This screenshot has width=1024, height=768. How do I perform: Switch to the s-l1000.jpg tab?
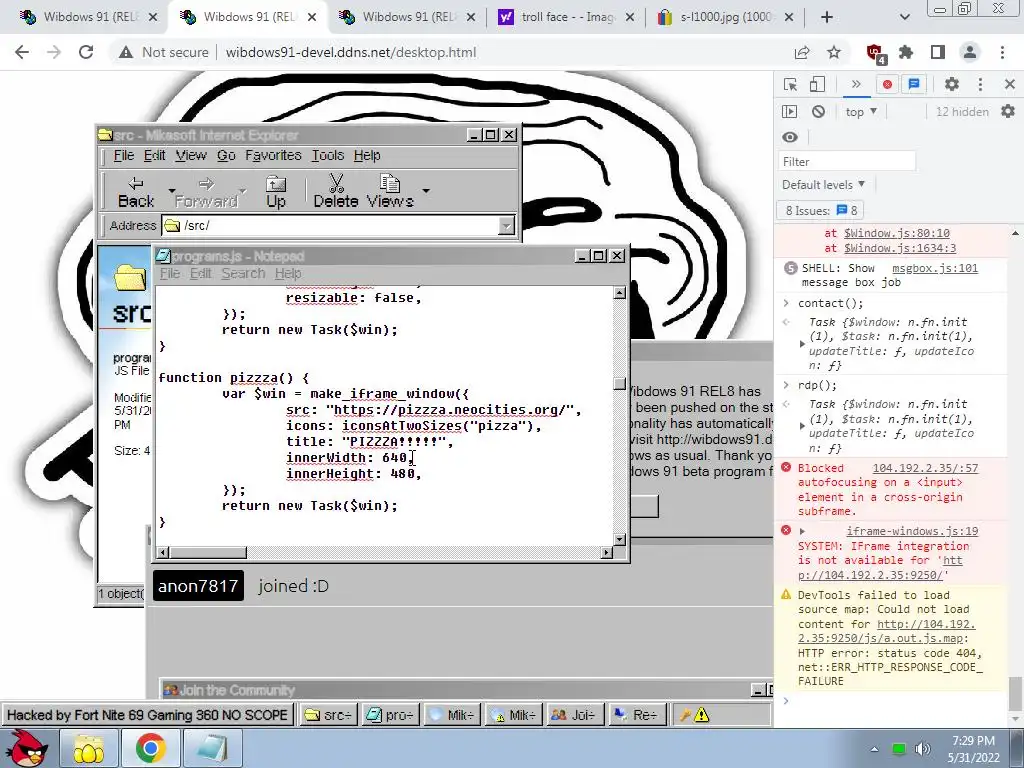[725, 17]
